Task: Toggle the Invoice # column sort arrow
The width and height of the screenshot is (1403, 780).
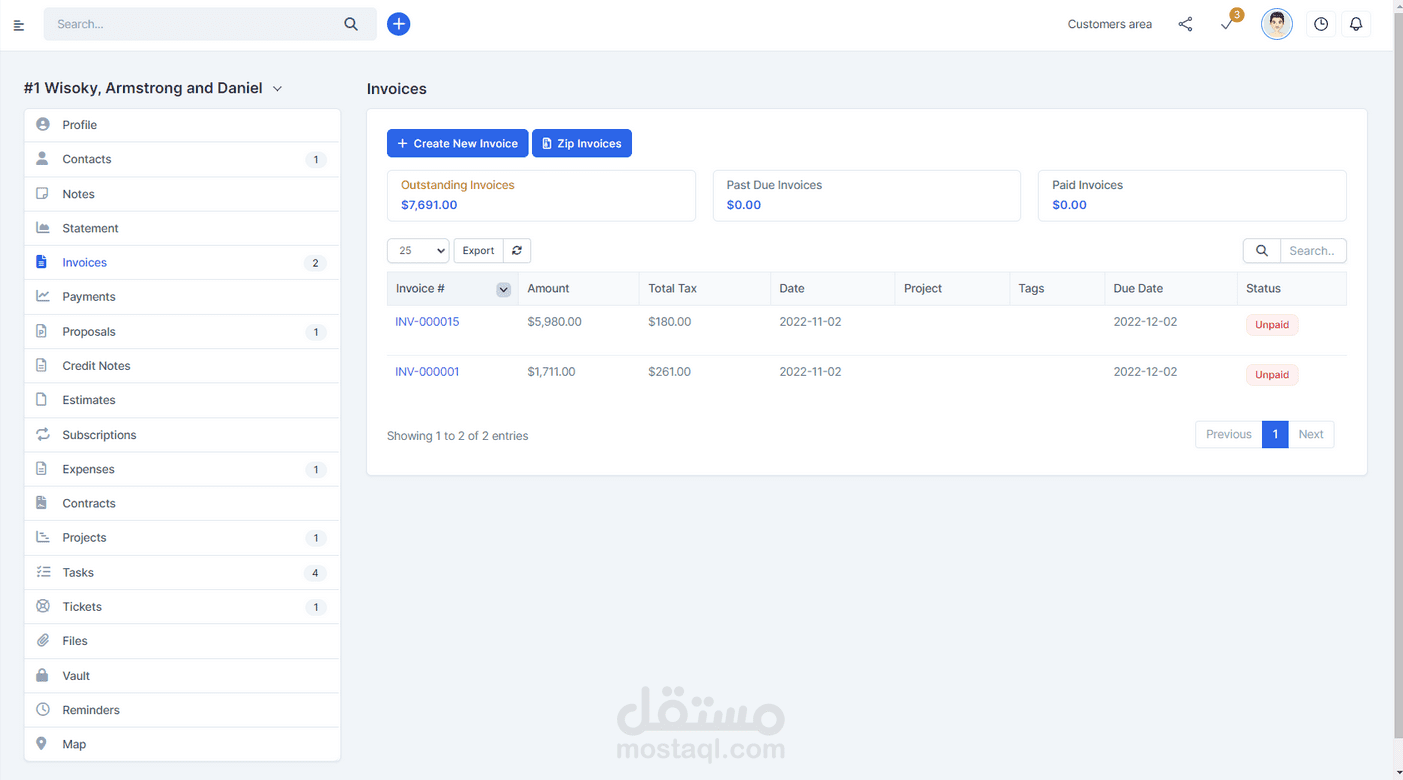Action: tap(504, 289)
